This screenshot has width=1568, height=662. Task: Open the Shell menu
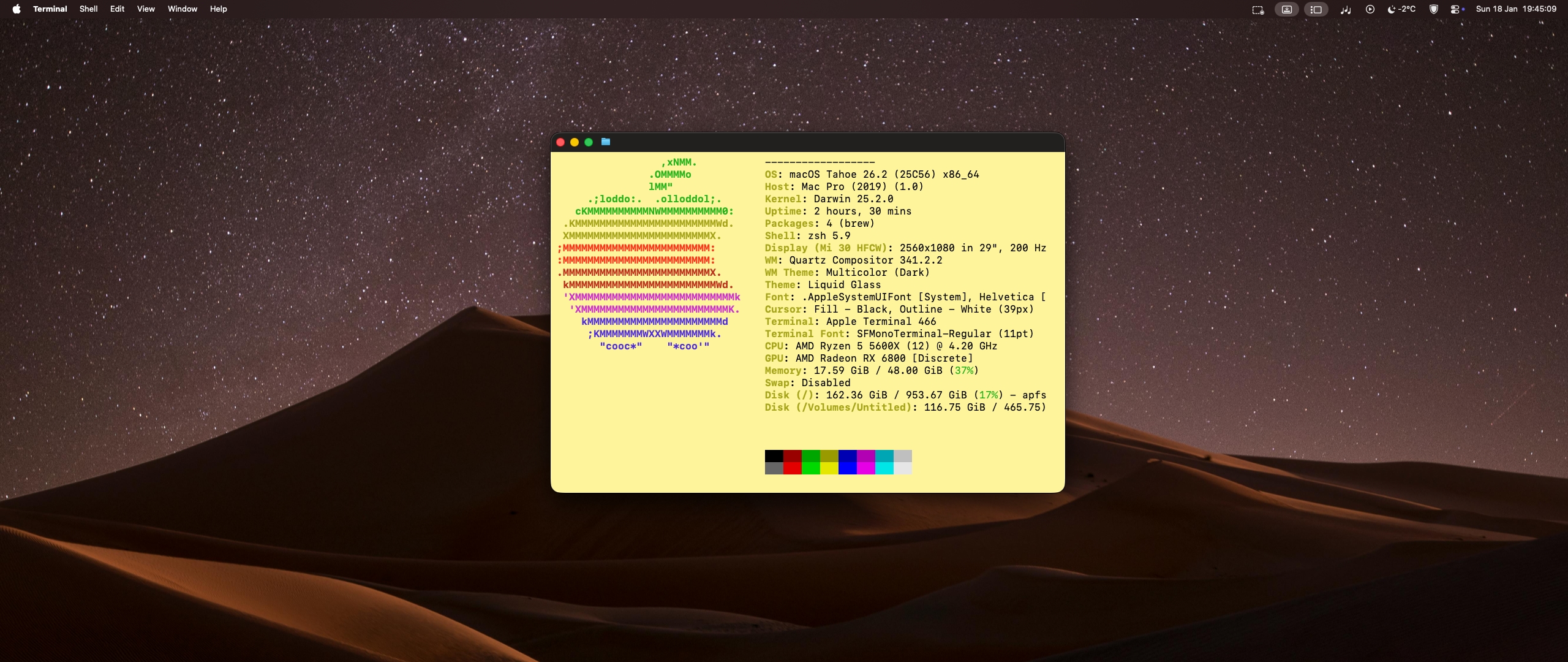point(88,9)
